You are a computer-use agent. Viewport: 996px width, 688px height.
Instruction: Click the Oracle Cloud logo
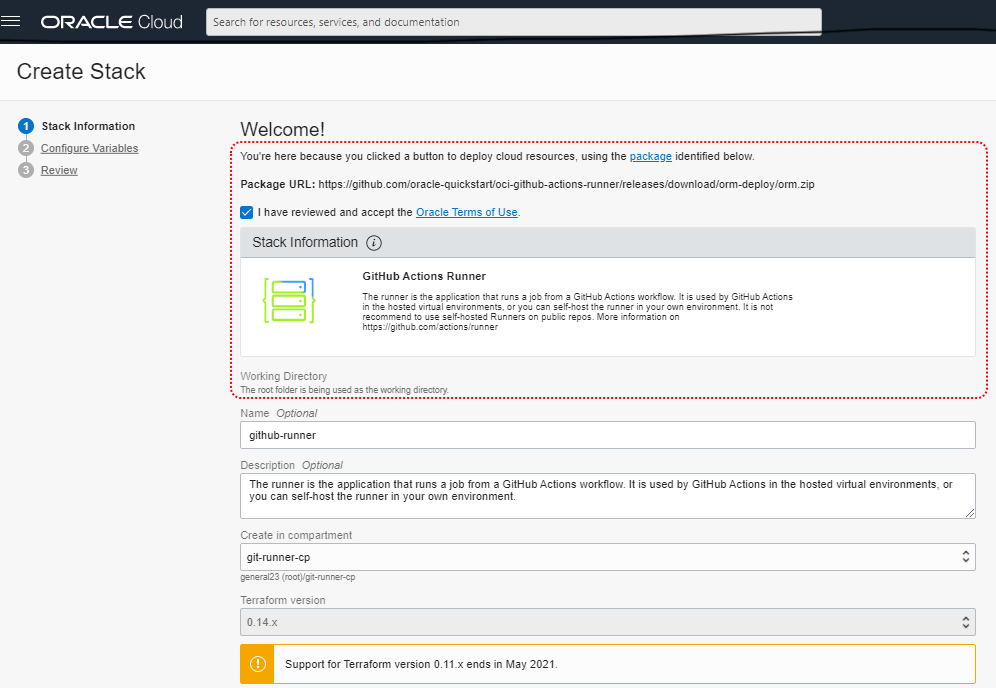point(111,22)
